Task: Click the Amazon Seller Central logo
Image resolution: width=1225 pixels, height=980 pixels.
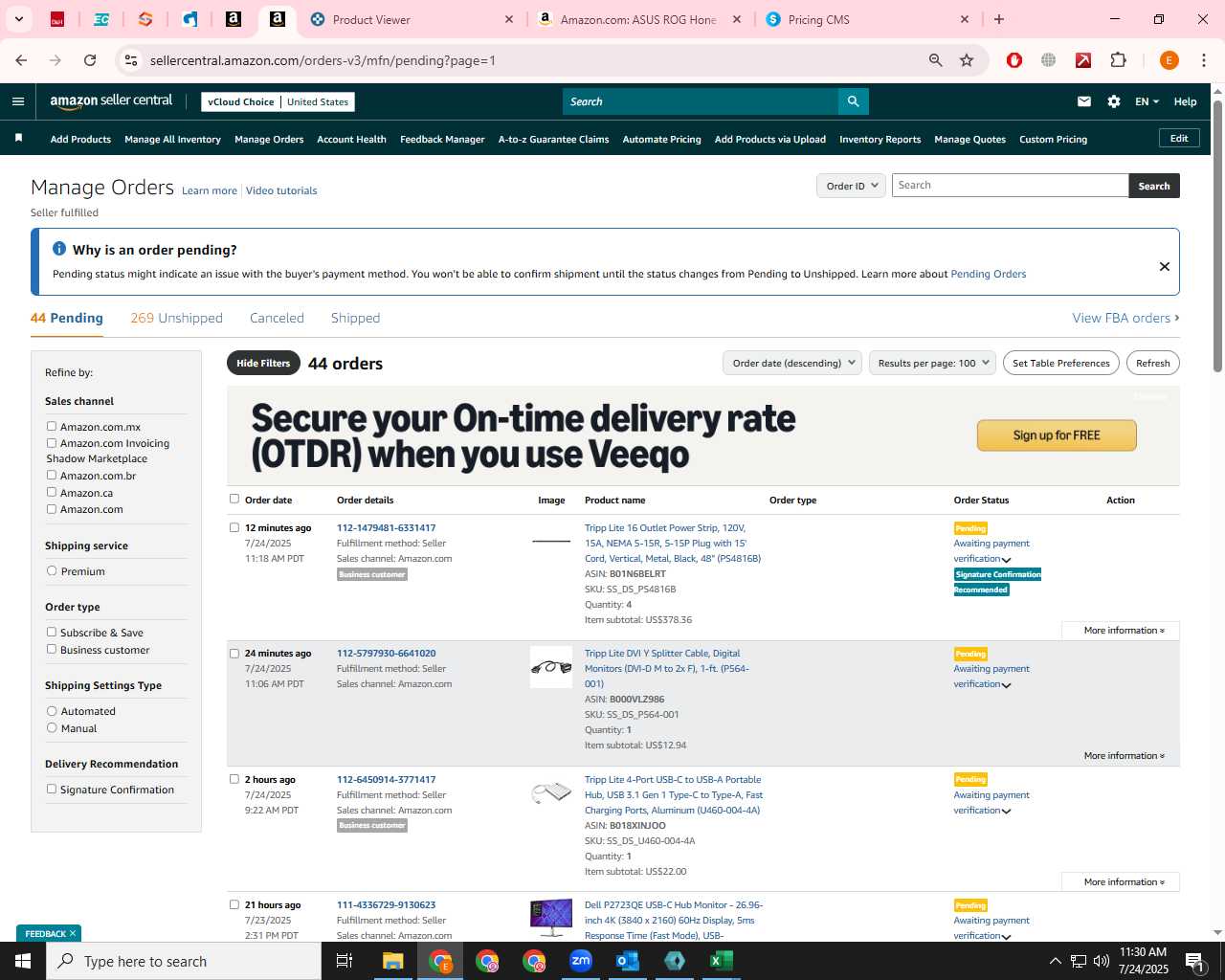Action: [x=111, y=101]
